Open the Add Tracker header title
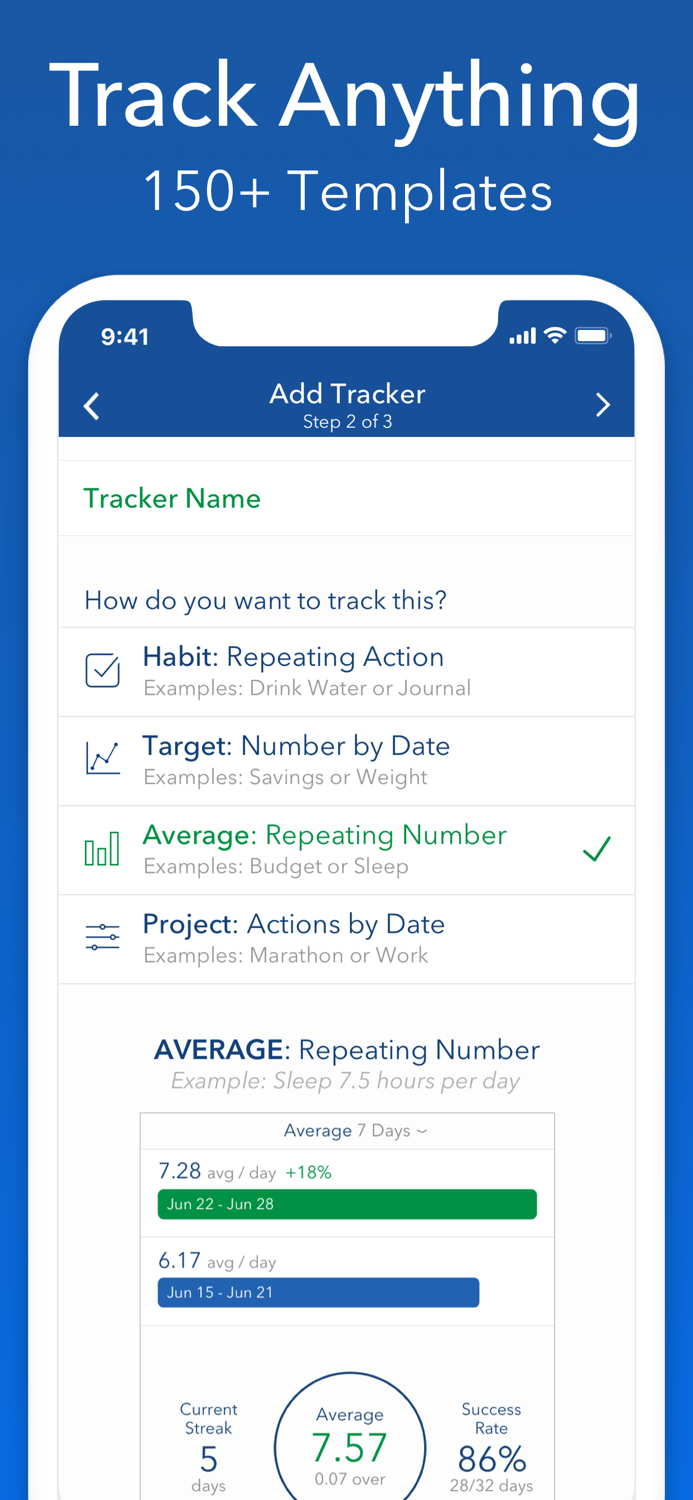This screenshot has width=693, height=1500. pos(347,394)
